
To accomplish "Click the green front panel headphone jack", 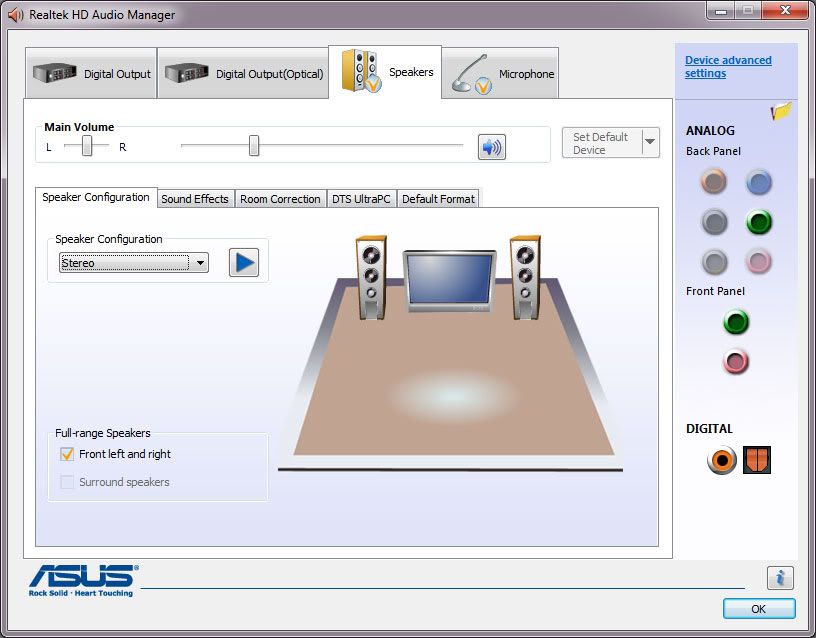I will click(736, 322).
